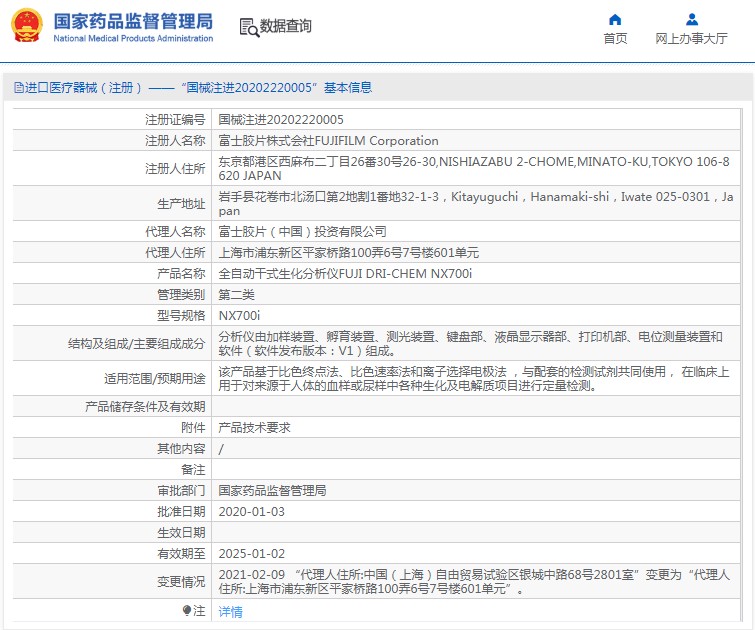The width and height of the screenshot is (755, 630).
Task: Select the 注册证编号 value 国械注进20202220005
Action: click(281, 119)
